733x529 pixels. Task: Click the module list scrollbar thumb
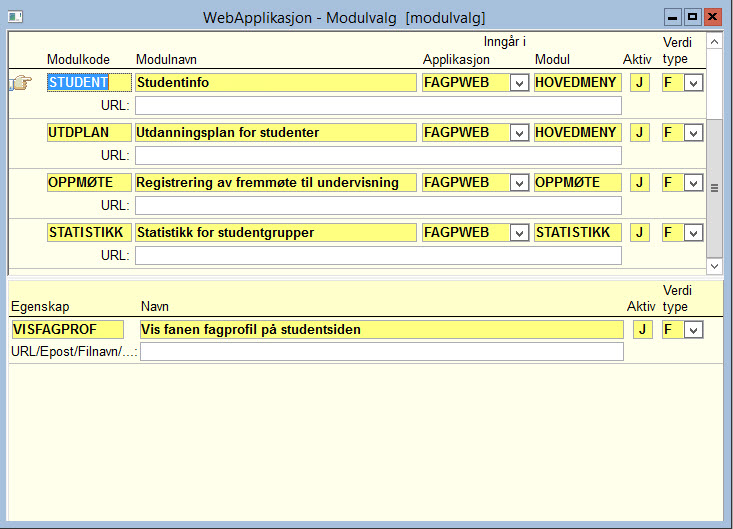pos(714,188)
